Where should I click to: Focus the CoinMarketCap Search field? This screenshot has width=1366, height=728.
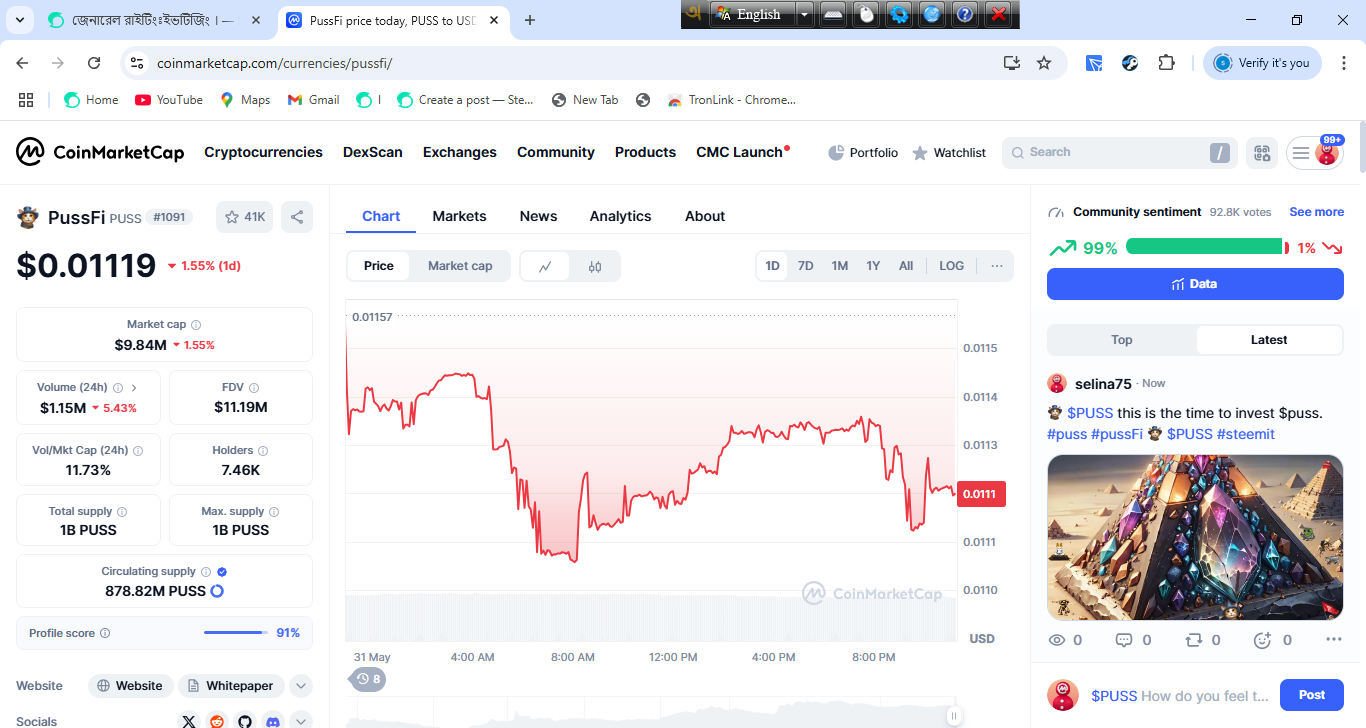click(1120, 153)
